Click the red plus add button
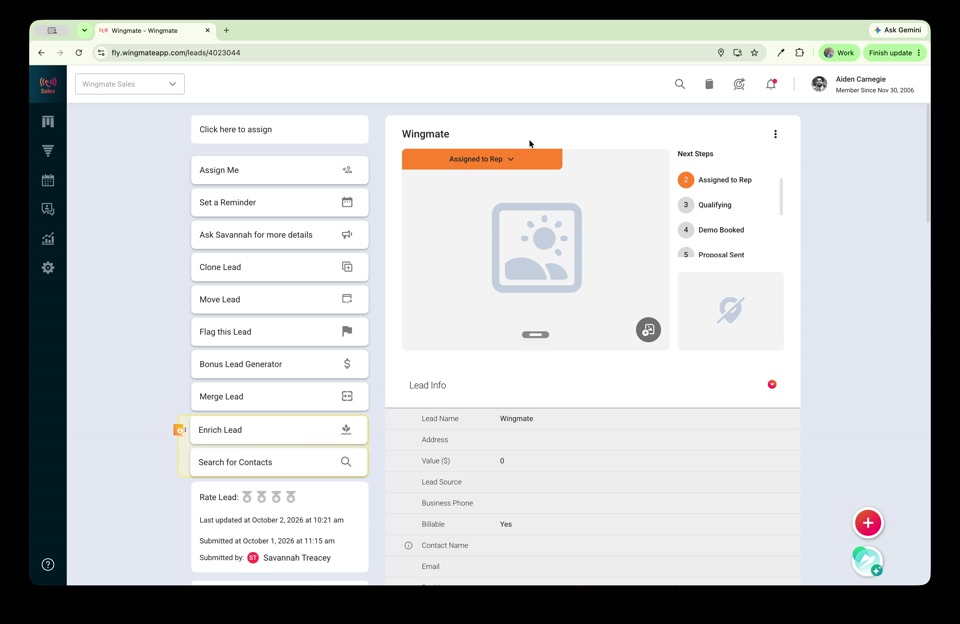The height and width of the screenshot is (624, 960). pos(868,523)
